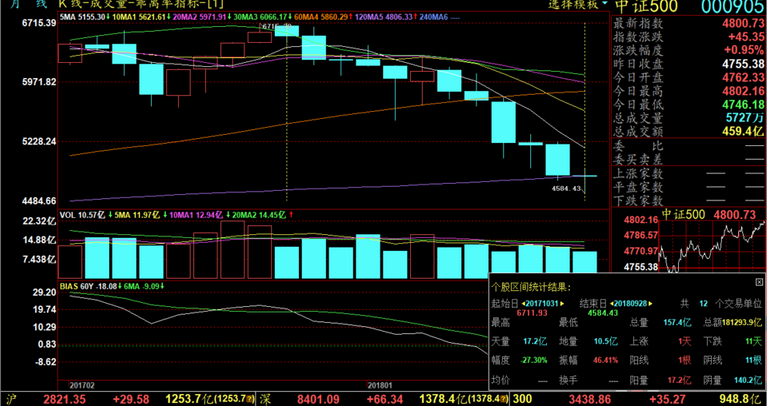Open the 中证500 intraday mini chart
Viewport: 768px width, 406px height.
(713, 245)
